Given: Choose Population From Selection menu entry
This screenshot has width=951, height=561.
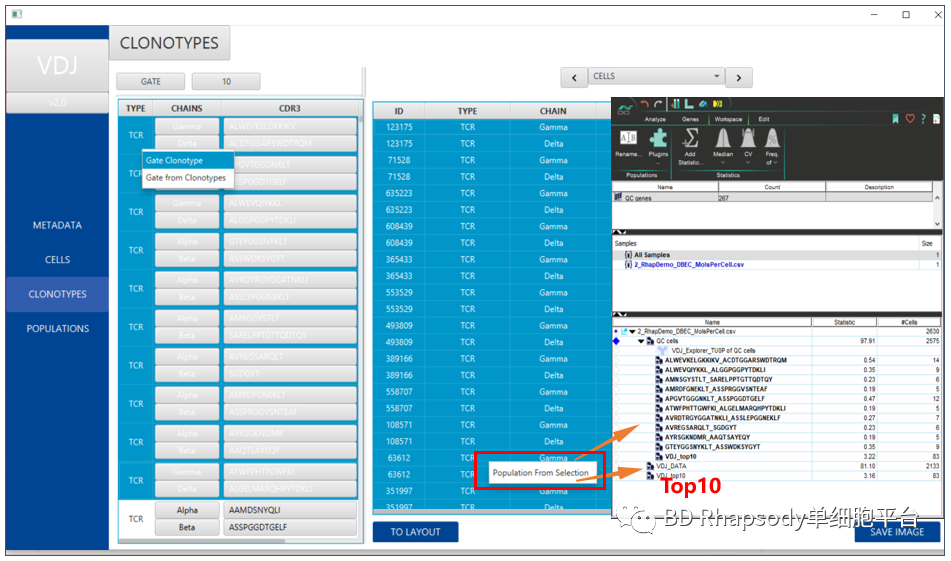Looking at the screenshot, I should pyautogui.click(x=540, y=472).
